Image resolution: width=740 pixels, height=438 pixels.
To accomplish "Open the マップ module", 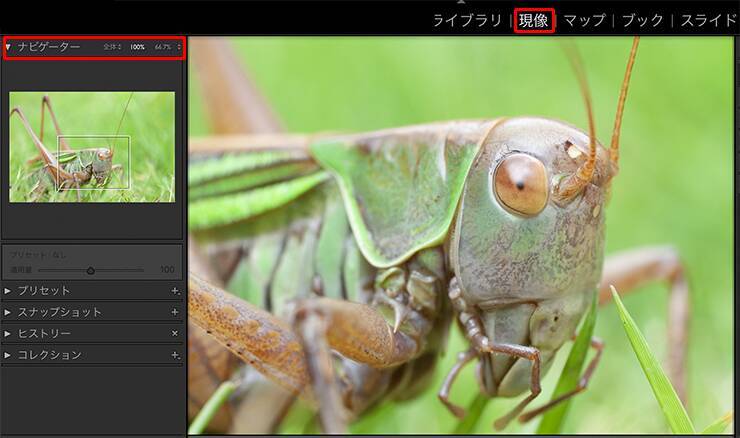I will pyautogui.click(x=583, y=20).
